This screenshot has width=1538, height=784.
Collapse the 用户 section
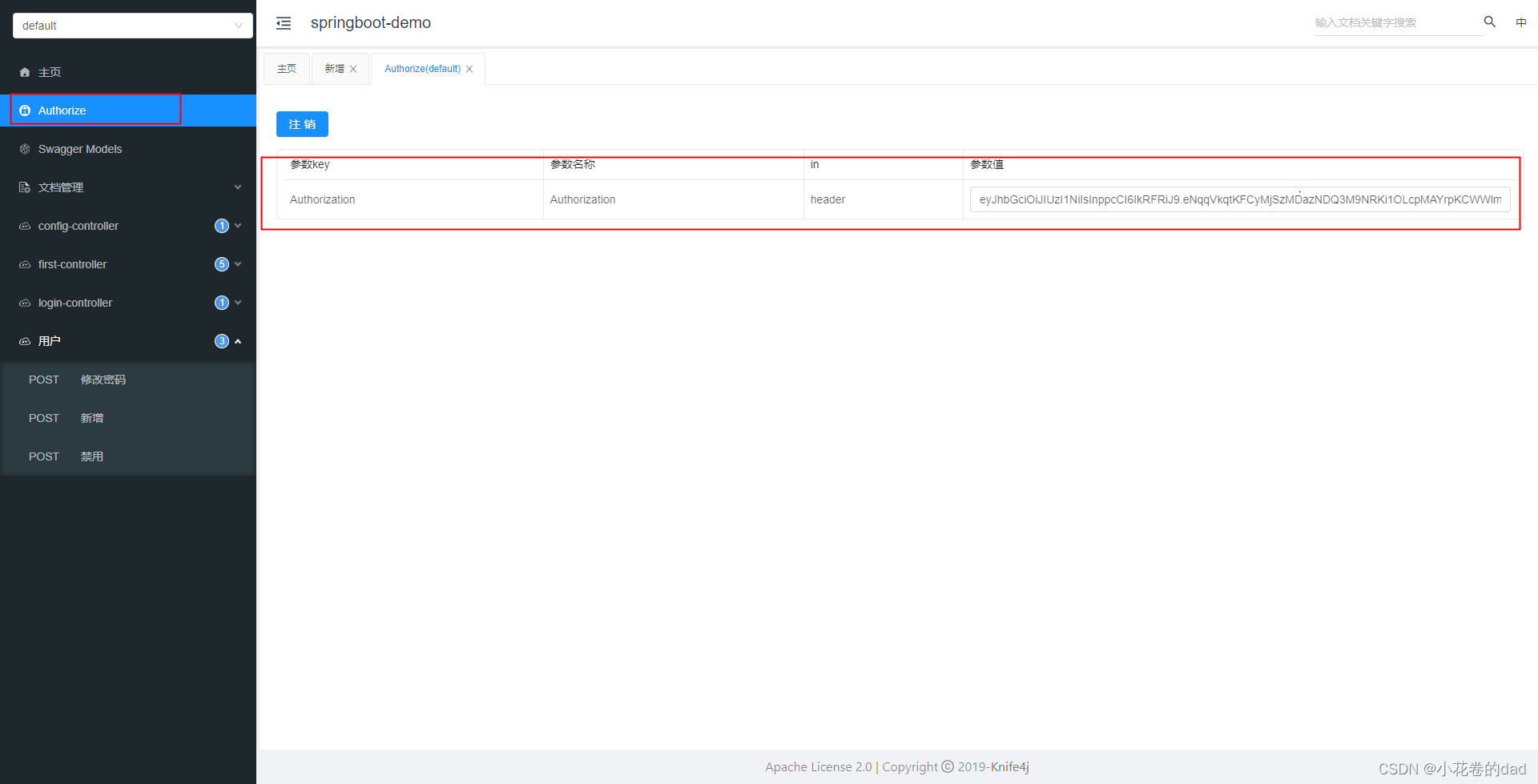click(x=238, y=340)
